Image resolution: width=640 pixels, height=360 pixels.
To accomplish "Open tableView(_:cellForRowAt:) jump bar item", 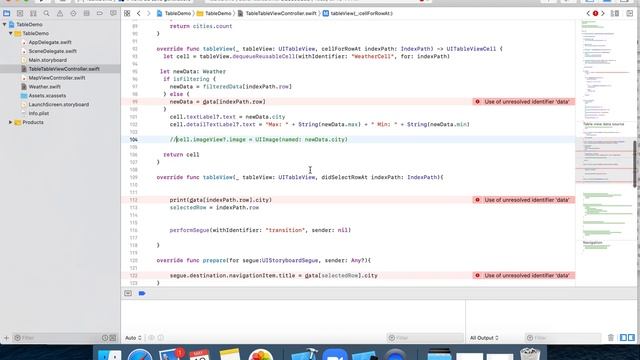I will coord(358,13).
